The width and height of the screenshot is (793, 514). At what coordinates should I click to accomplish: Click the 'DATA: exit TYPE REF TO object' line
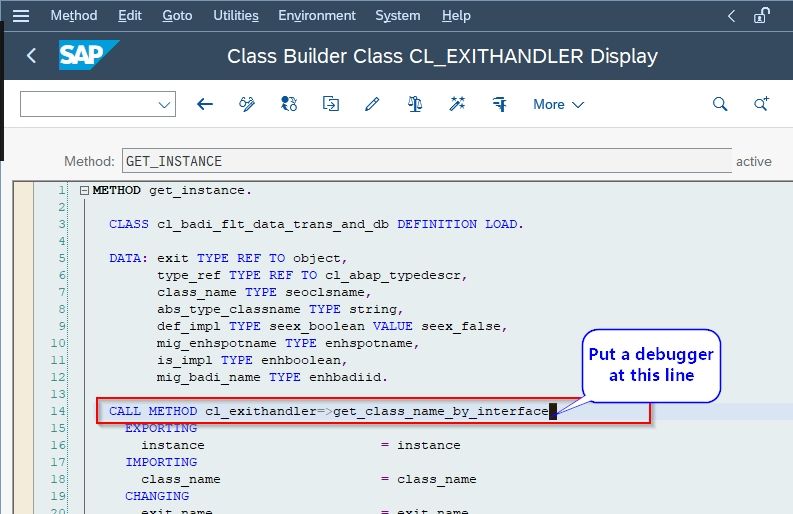pos(228,258)
